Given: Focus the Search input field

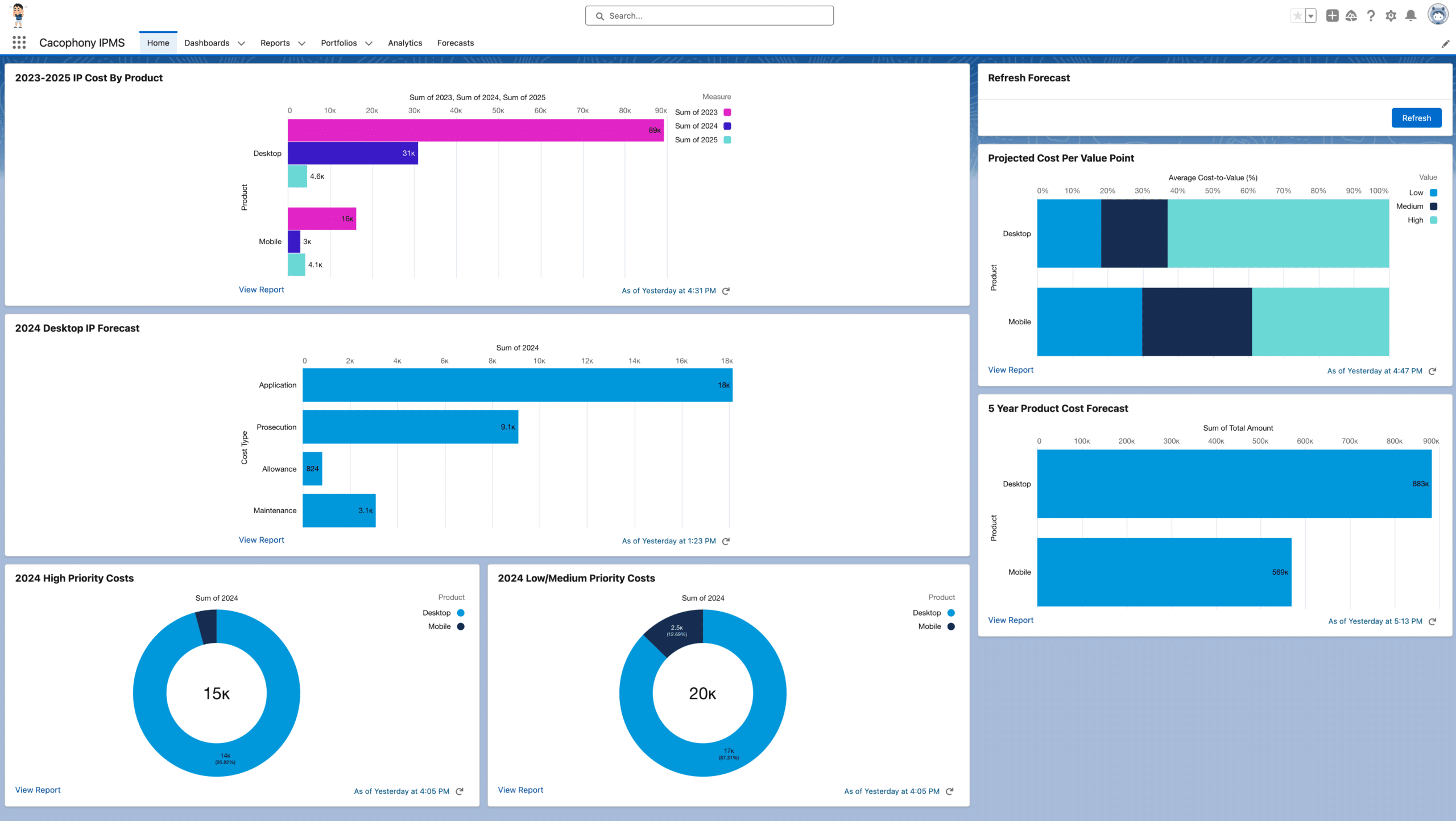Looking at the screenshot, I should (x=709, y=16).
